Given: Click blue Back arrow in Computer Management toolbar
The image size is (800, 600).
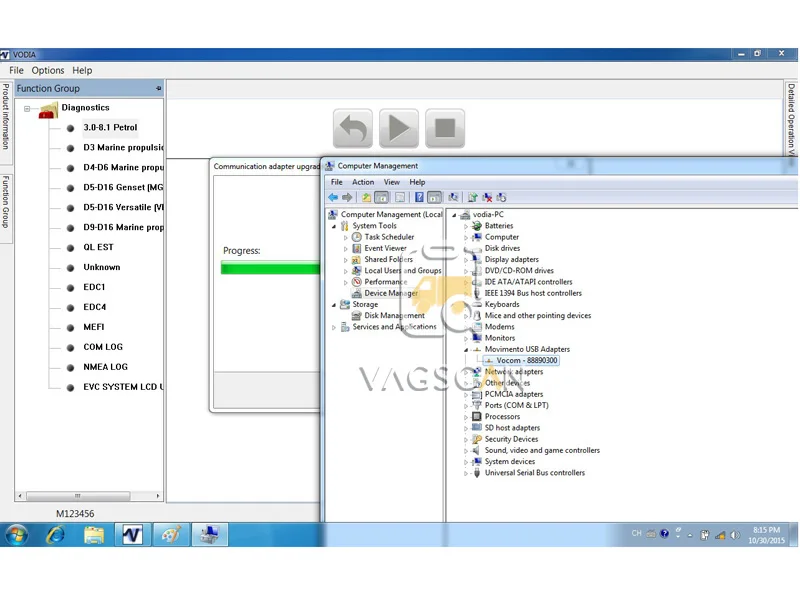Looking at the screenshot, I should 333,197.
